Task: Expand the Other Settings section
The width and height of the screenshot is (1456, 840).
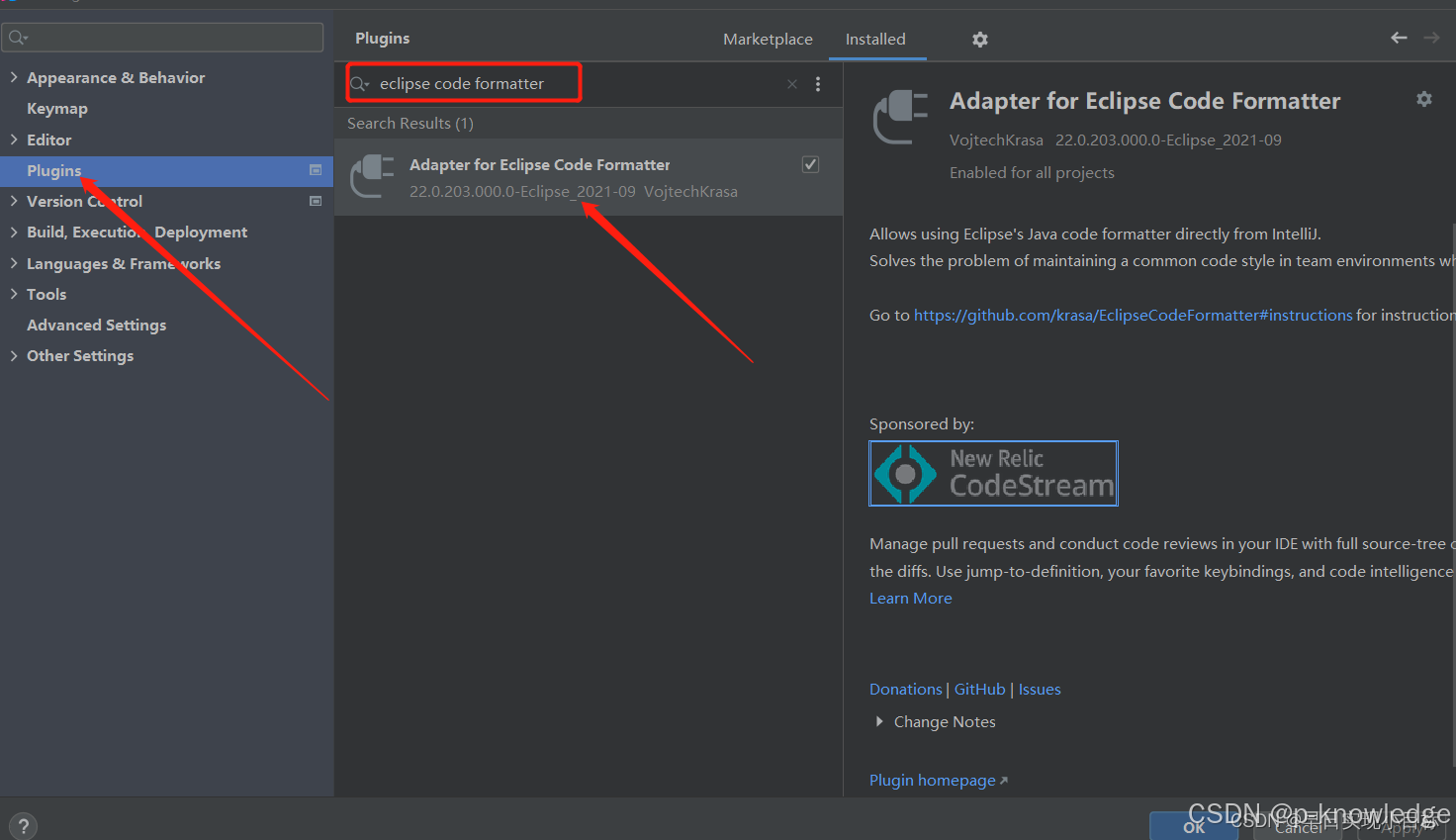Action: coord(14,355)
